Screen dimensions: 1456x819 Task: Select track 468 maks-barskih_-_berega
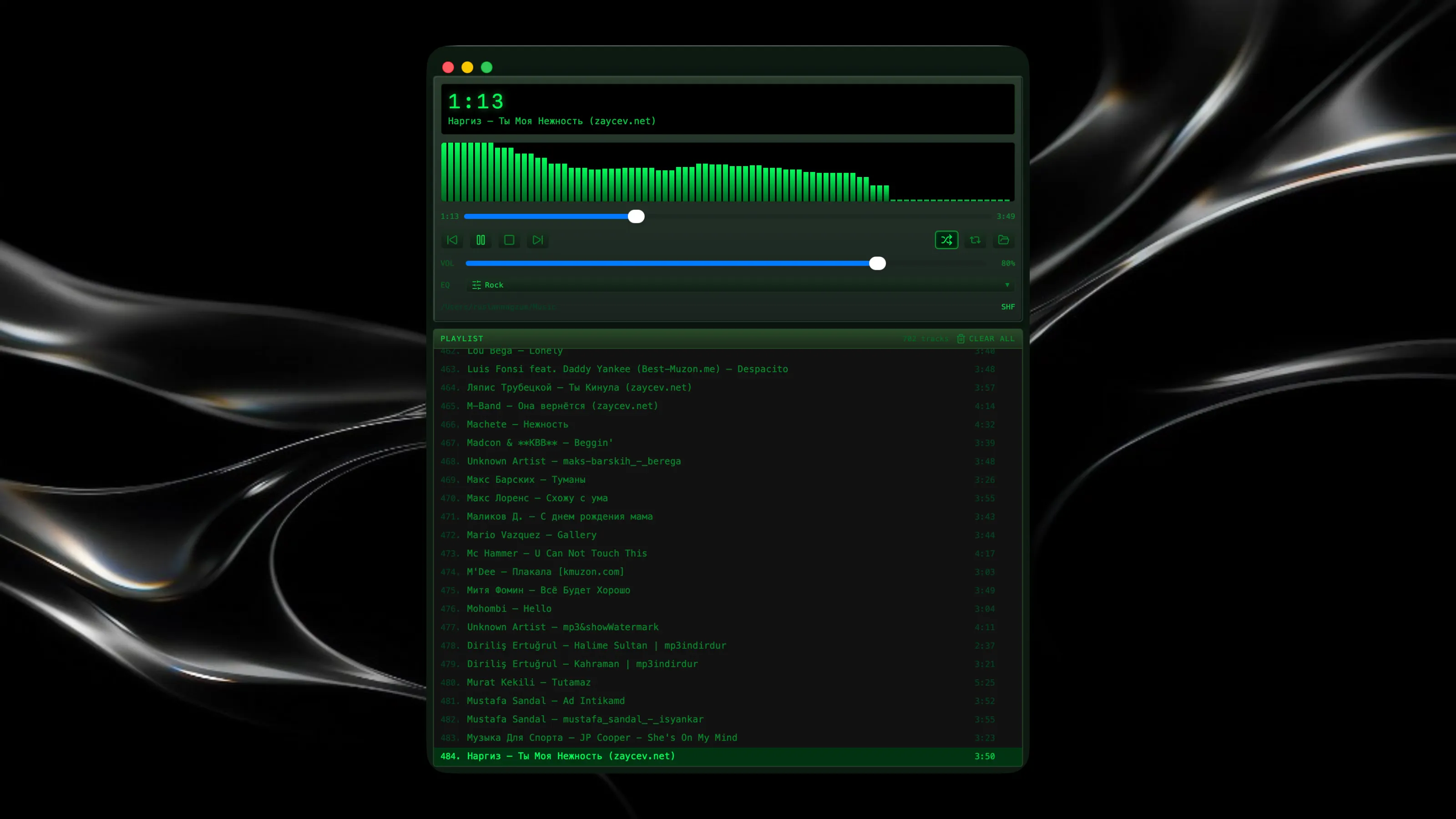(728, 461)
